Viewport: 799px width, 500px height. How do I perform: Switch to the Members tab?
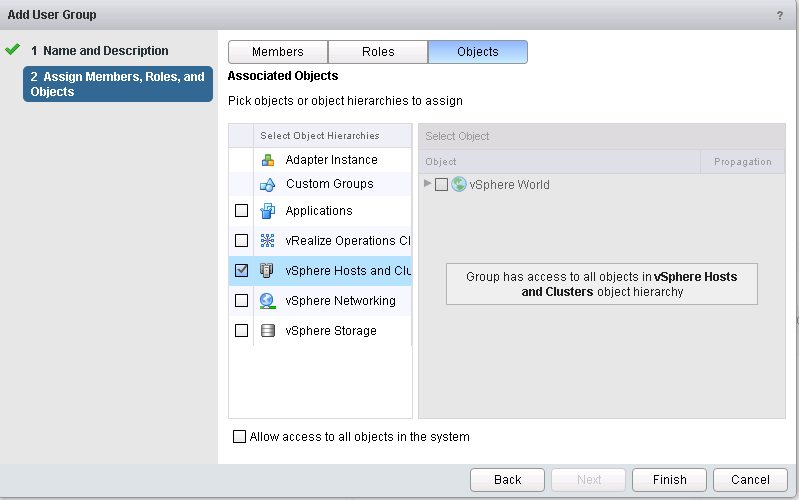point(278,52)
